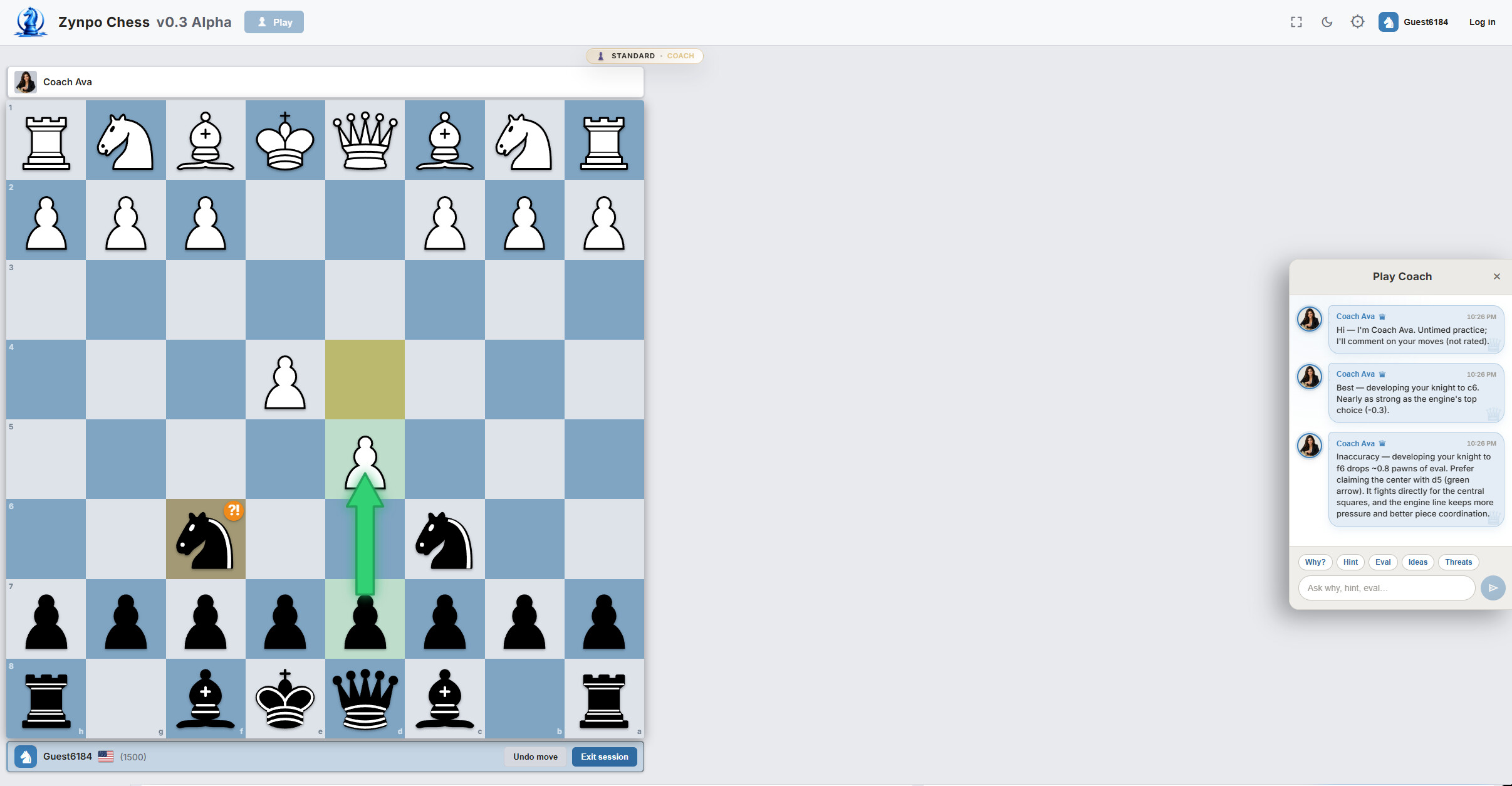Close the Play Coach panel

pyautogui.click(x=1496, y=276)
